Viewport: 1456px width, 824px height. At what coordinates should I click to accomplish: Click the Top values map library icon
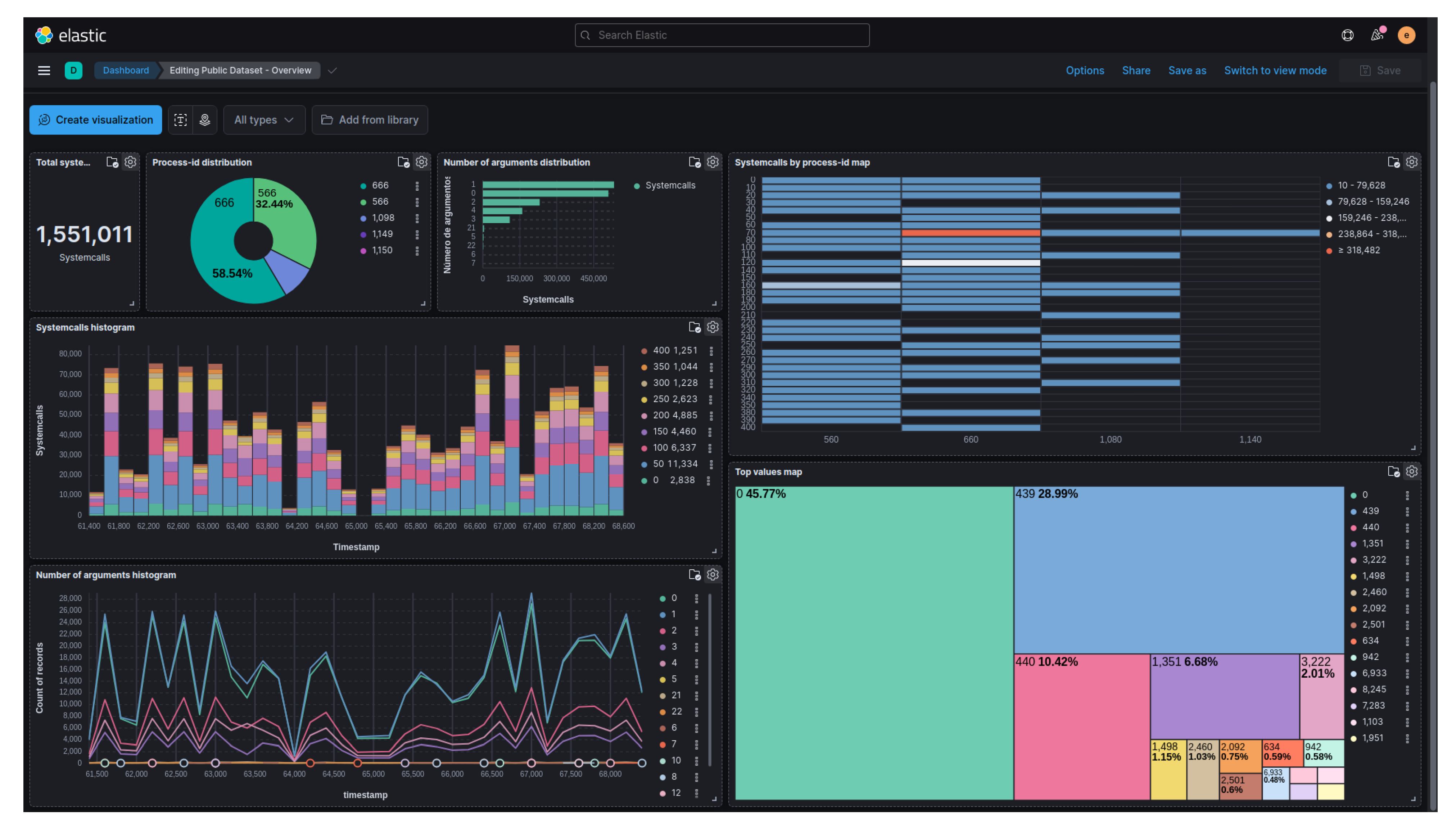click(x=1393, y=472)
